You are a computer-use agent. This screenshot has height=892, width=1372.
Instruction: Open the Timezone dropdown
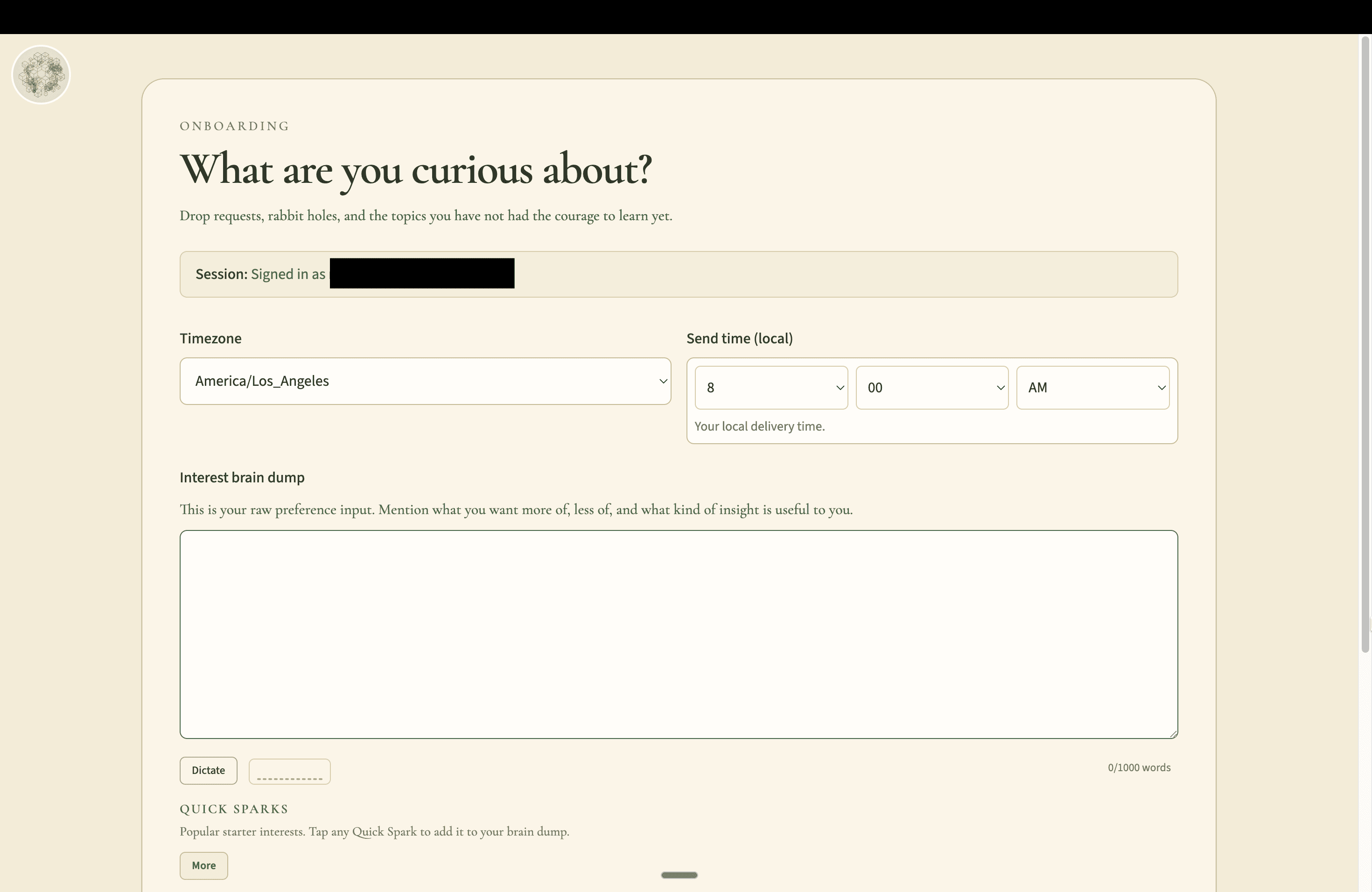(x=426, y=382)
